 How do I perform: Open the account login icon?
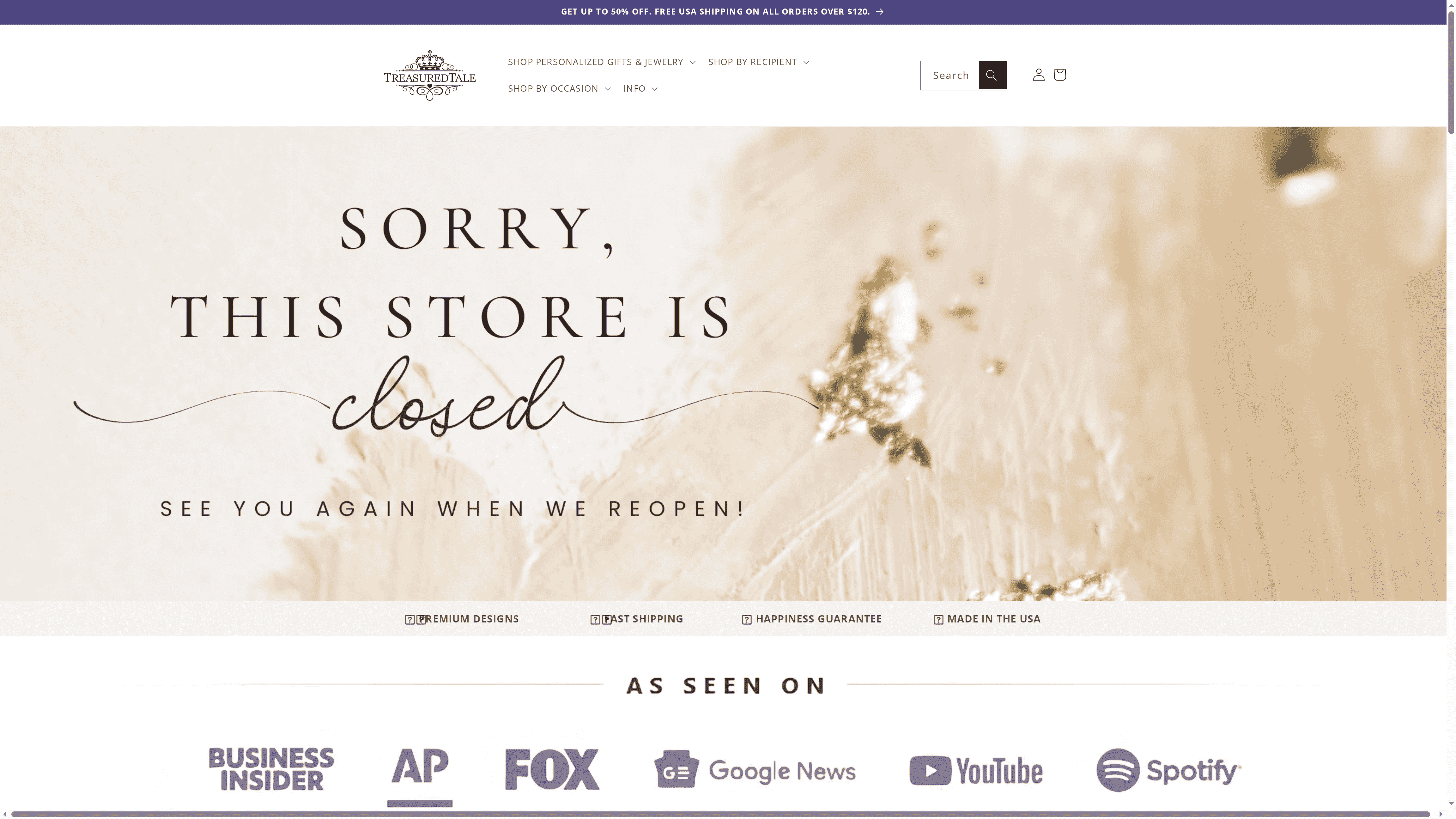1038,75
